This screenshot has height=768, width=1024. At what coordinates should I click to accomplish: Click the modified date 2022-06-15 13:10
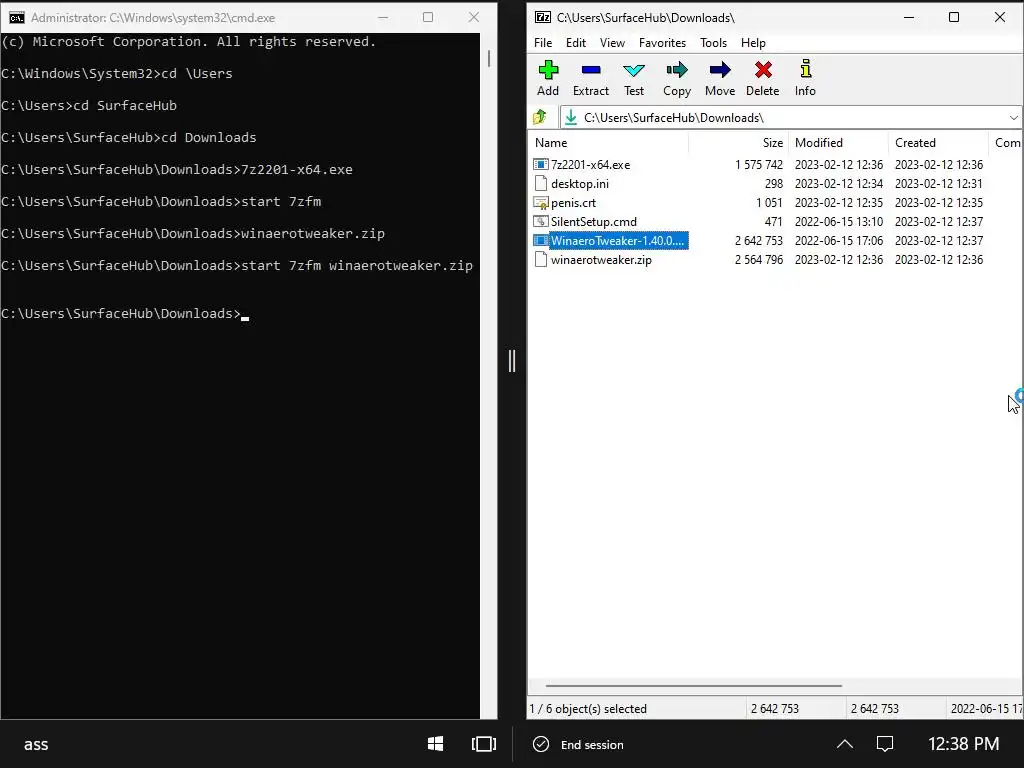(x=839, y=221)
